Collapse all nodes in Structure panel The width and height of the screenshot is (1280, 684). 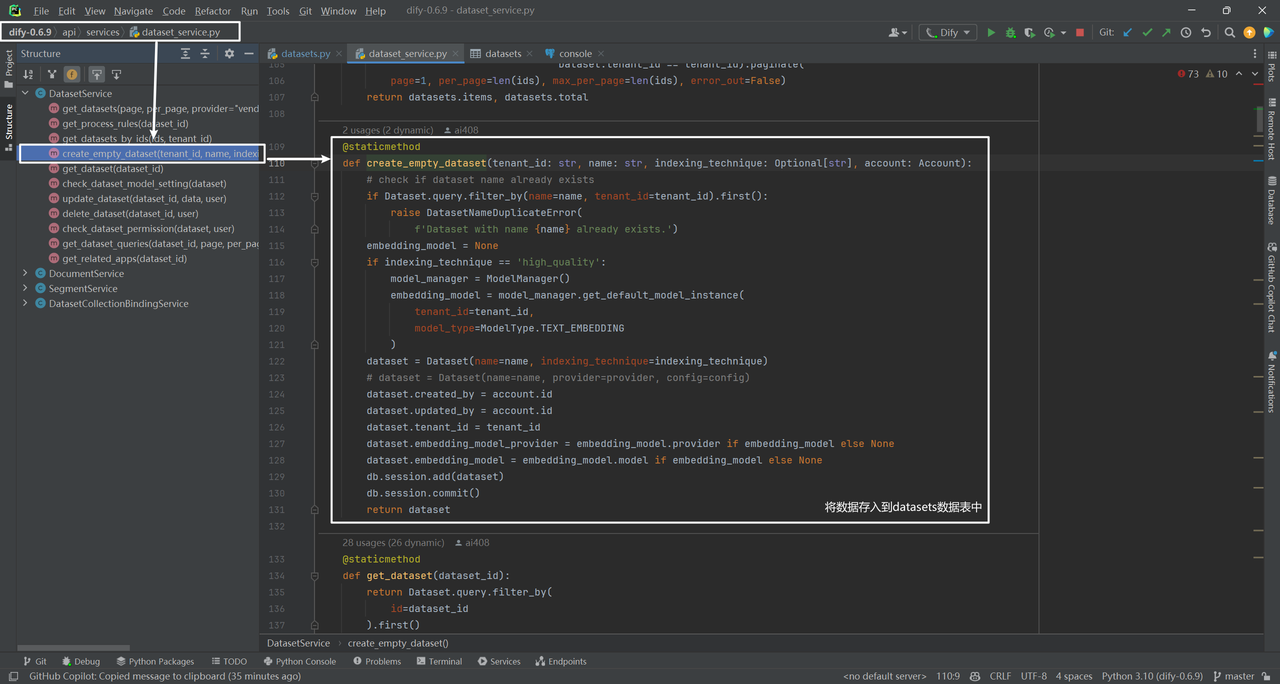pyautogui.click(x=205, y=53)
